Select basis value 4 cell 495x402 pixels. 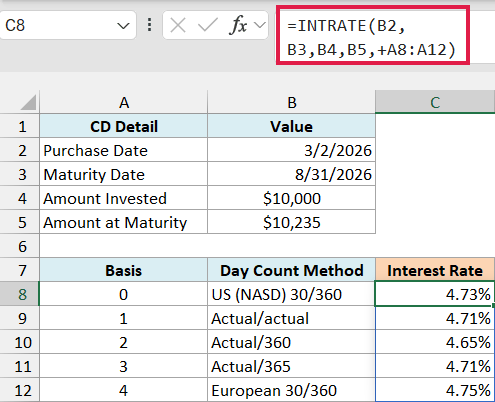124,390
